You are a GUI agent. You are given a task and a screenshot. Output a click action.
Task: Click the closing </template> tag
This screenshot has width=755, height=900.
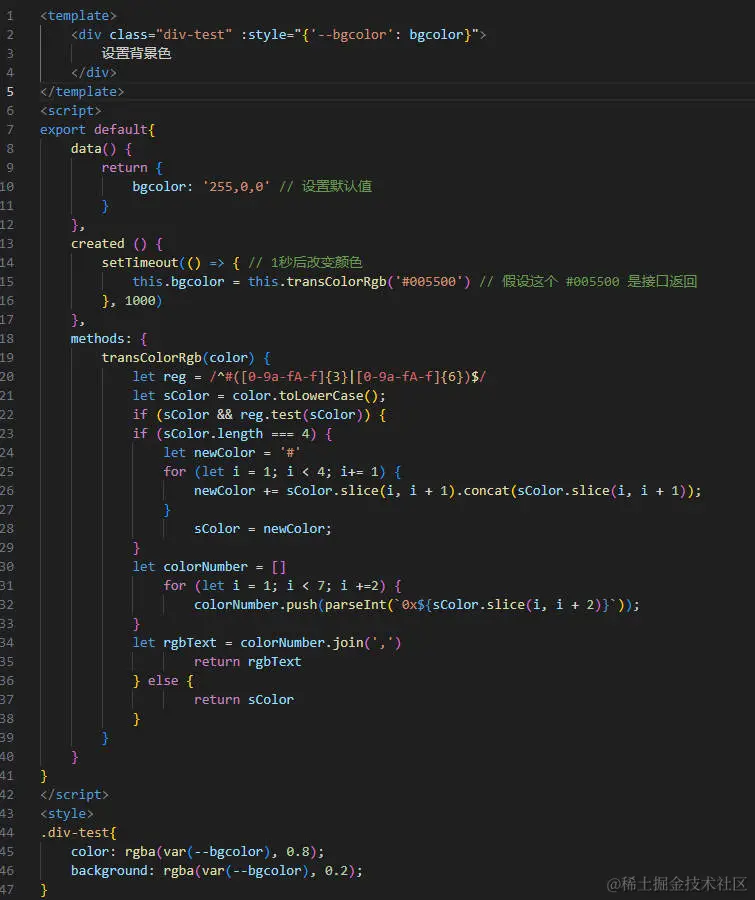tap(82, 91)
